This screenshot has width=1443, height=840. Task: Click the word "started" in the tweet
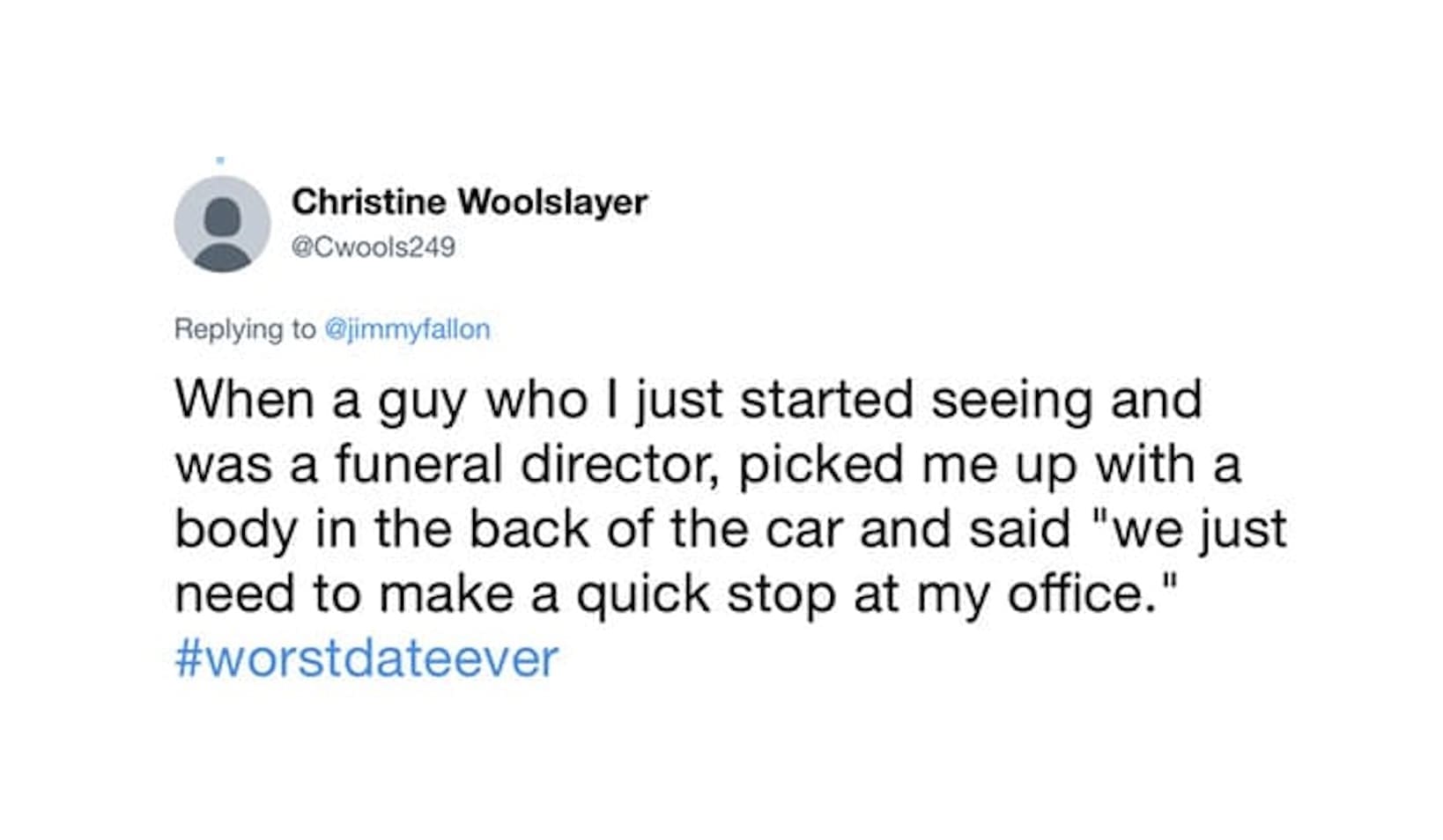(x=826, y=399)
